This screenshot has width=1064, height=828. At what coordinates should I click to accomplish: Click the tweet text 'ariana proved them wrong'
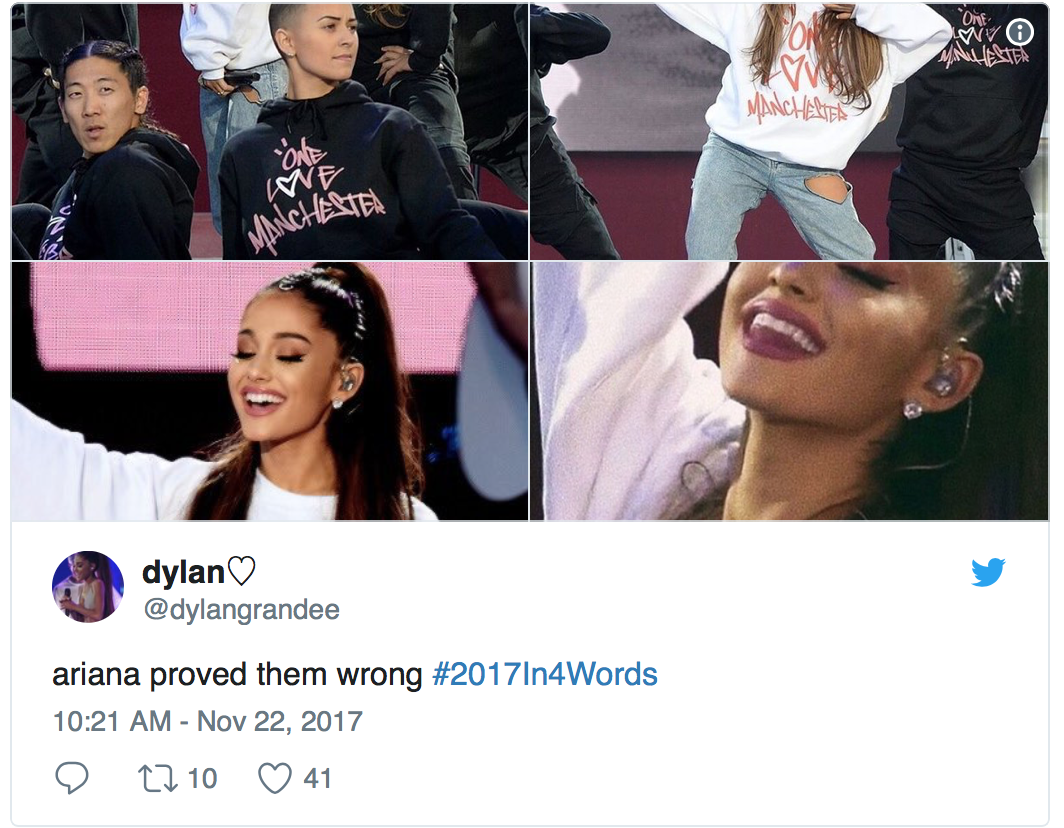point(238,675)
